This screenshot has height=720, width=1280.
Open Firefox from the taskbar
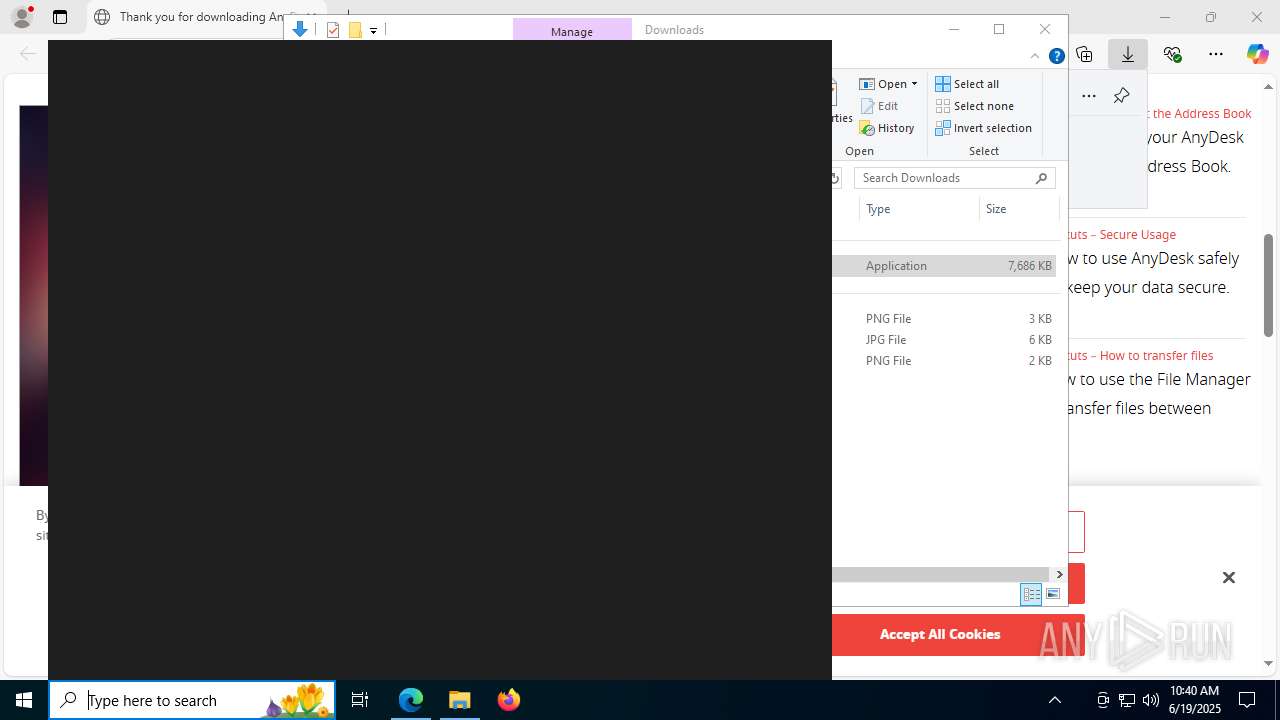coord(509,700)
